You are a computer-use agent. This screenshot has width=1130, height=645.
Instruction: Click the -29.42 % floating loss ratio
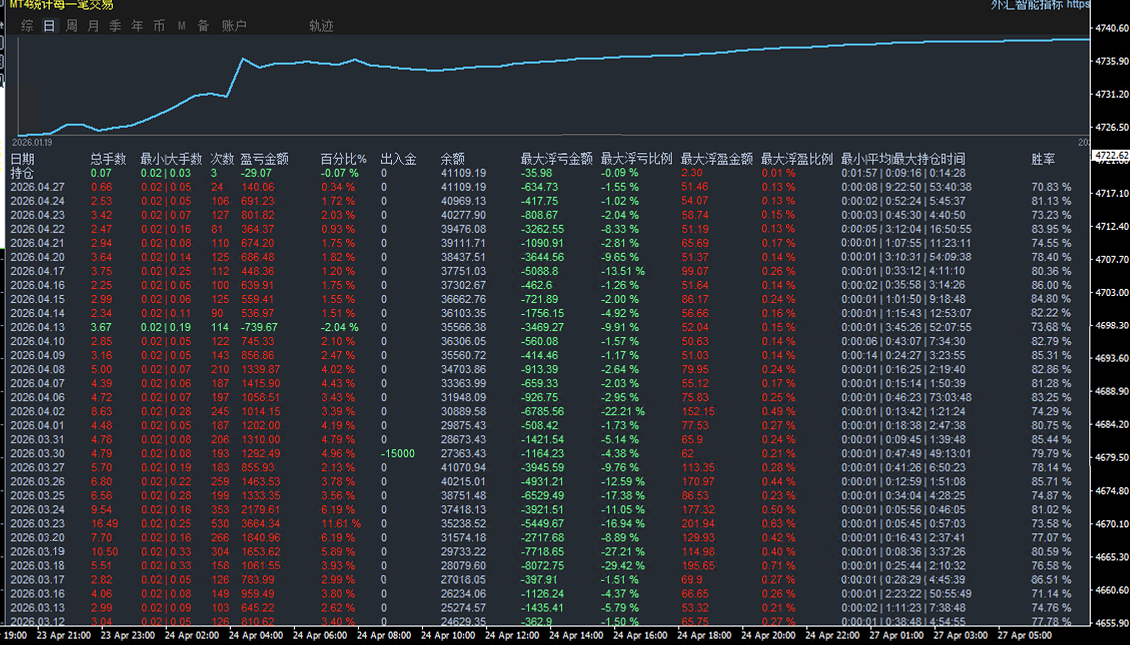[x=623, y=566]
